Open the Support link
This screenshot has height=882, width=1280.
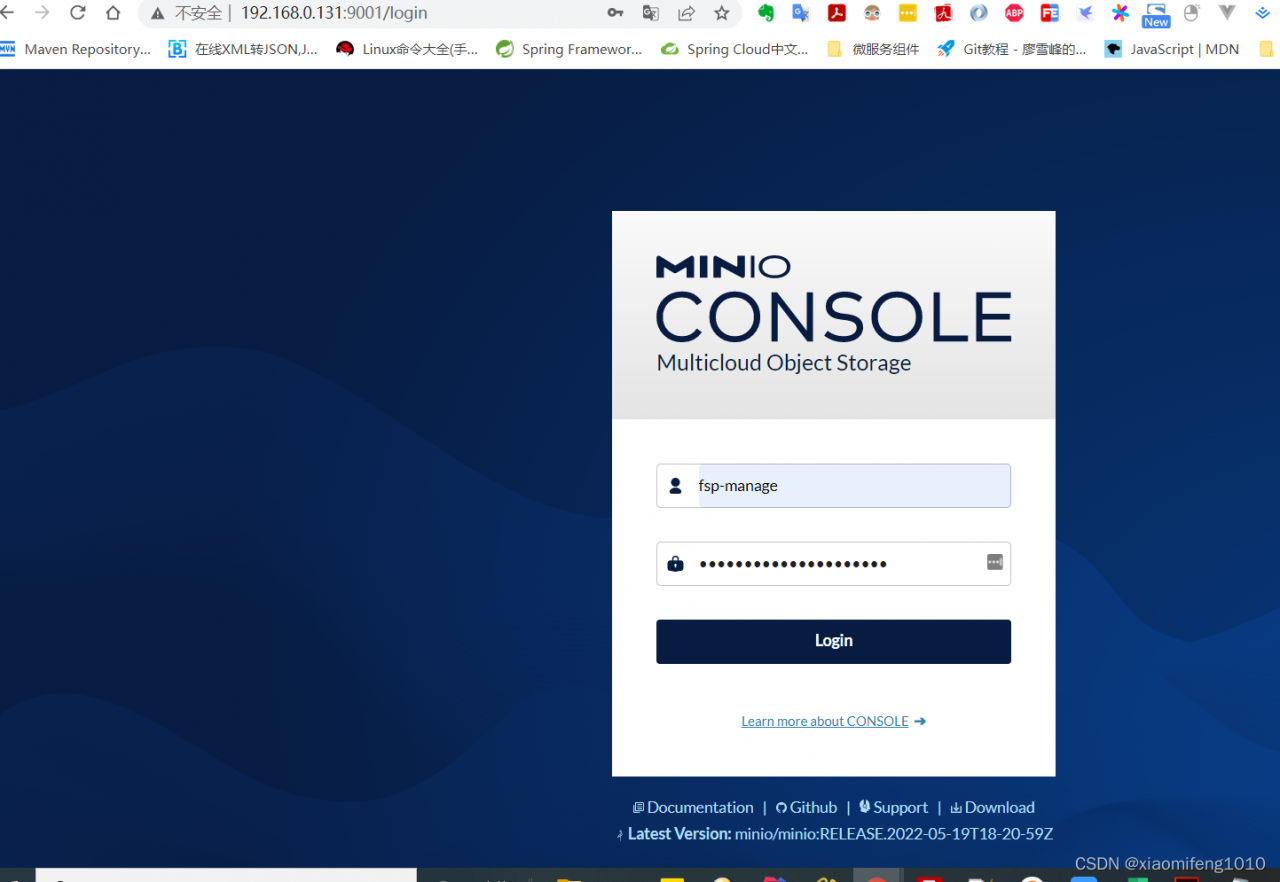point(893,807)
